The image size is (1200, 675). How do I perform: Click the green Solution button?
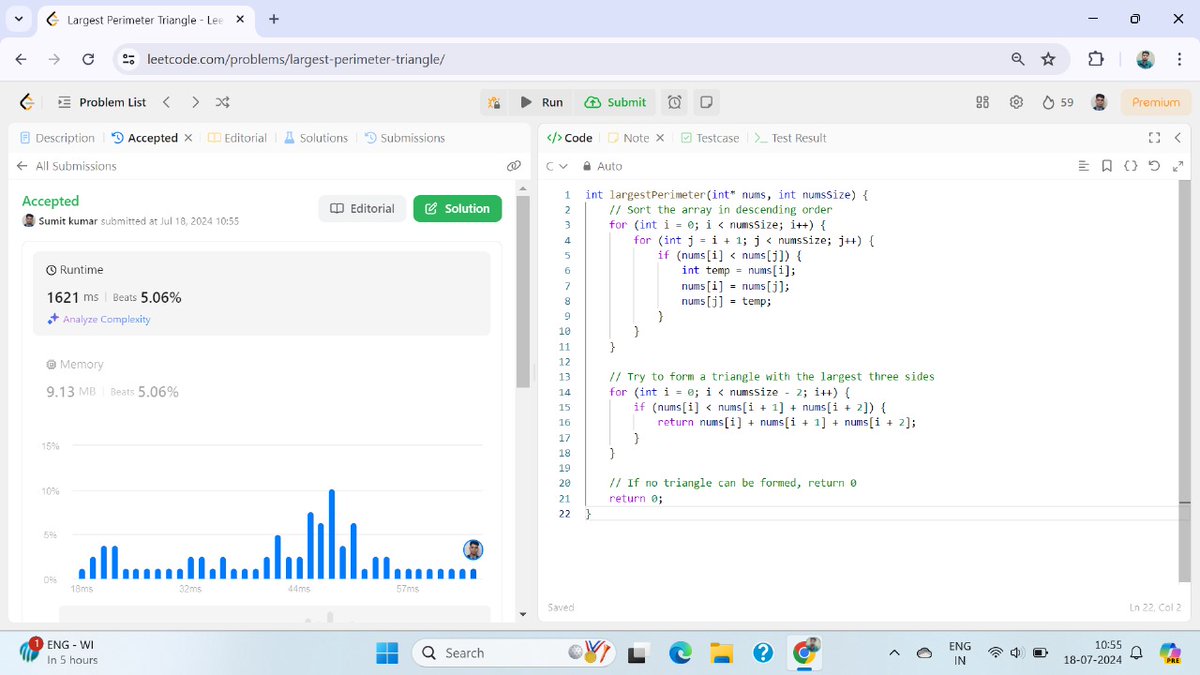coord(457,208)
